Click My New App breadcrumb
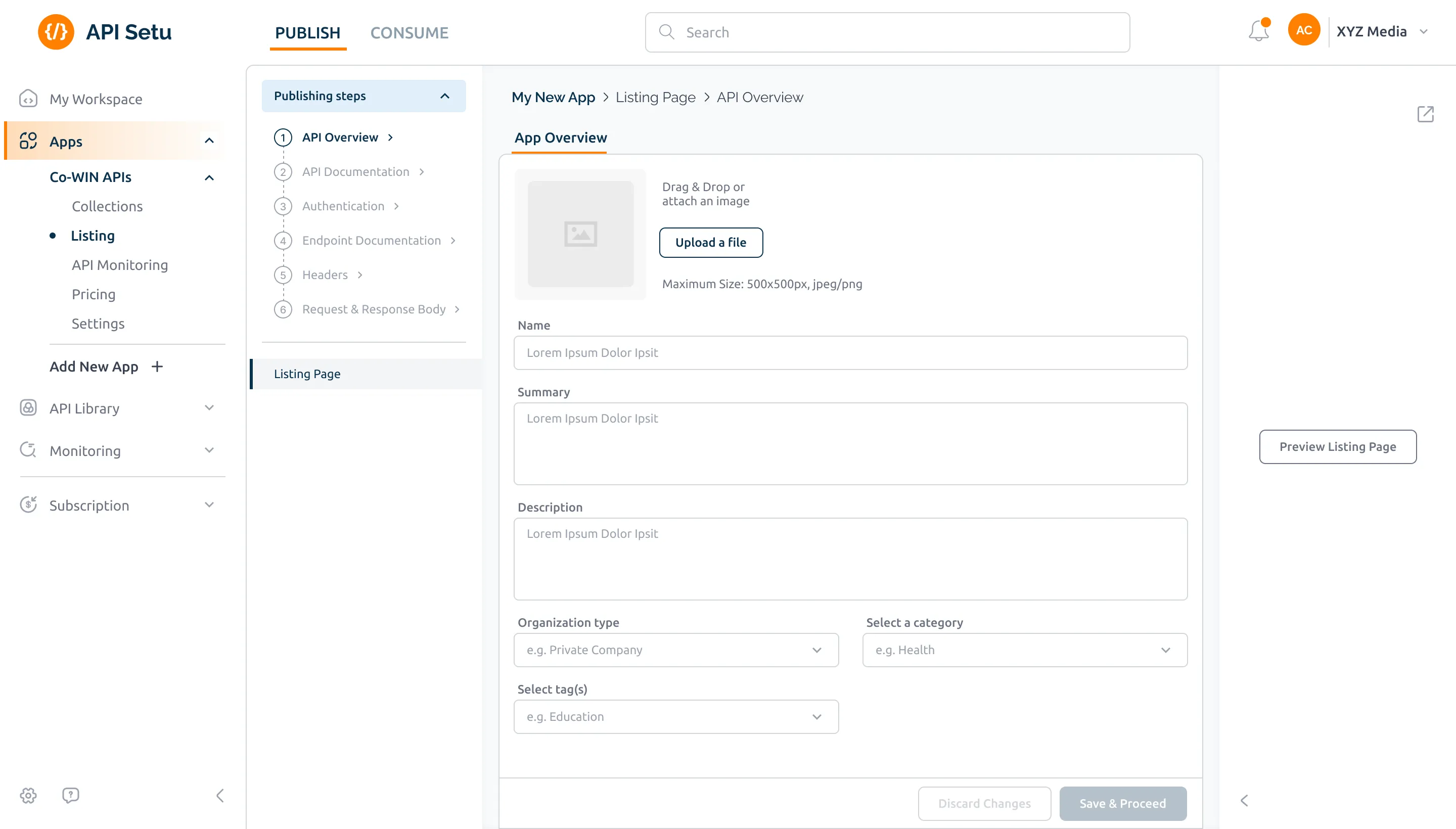 [553, 98]
